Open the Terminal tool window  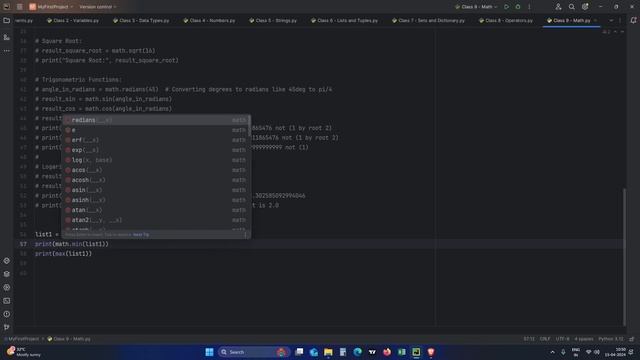[7, 301]
